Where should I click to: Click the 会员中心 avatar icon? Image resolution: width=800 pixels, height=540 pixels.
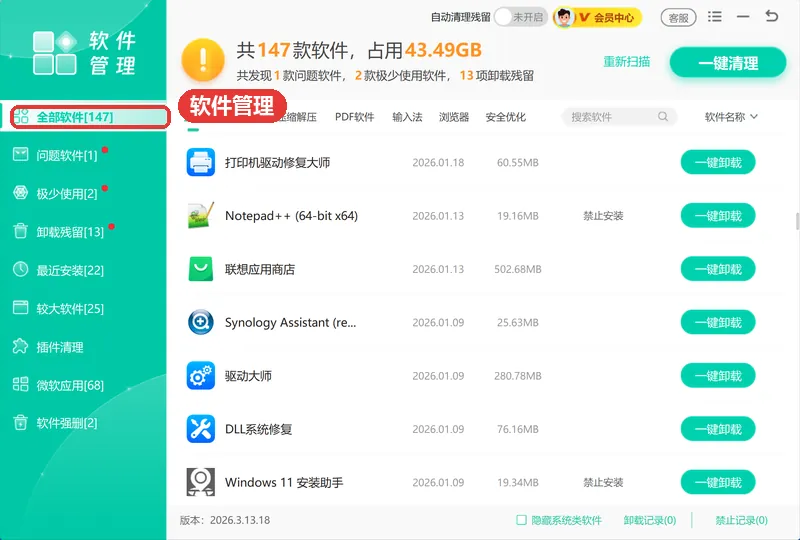pyautogui.click(x=564, y=17)
